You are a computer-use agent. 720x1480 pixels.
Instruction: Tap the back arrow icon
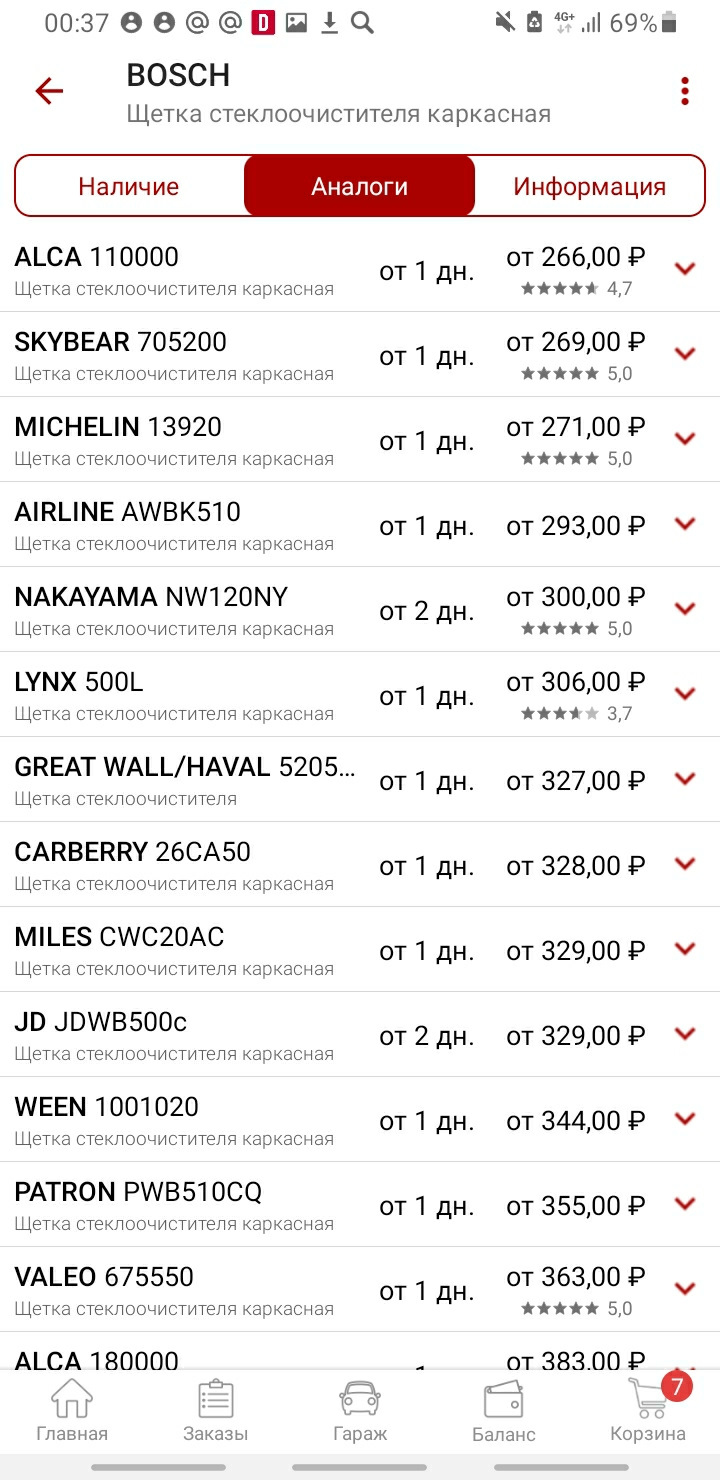point(49,92)
